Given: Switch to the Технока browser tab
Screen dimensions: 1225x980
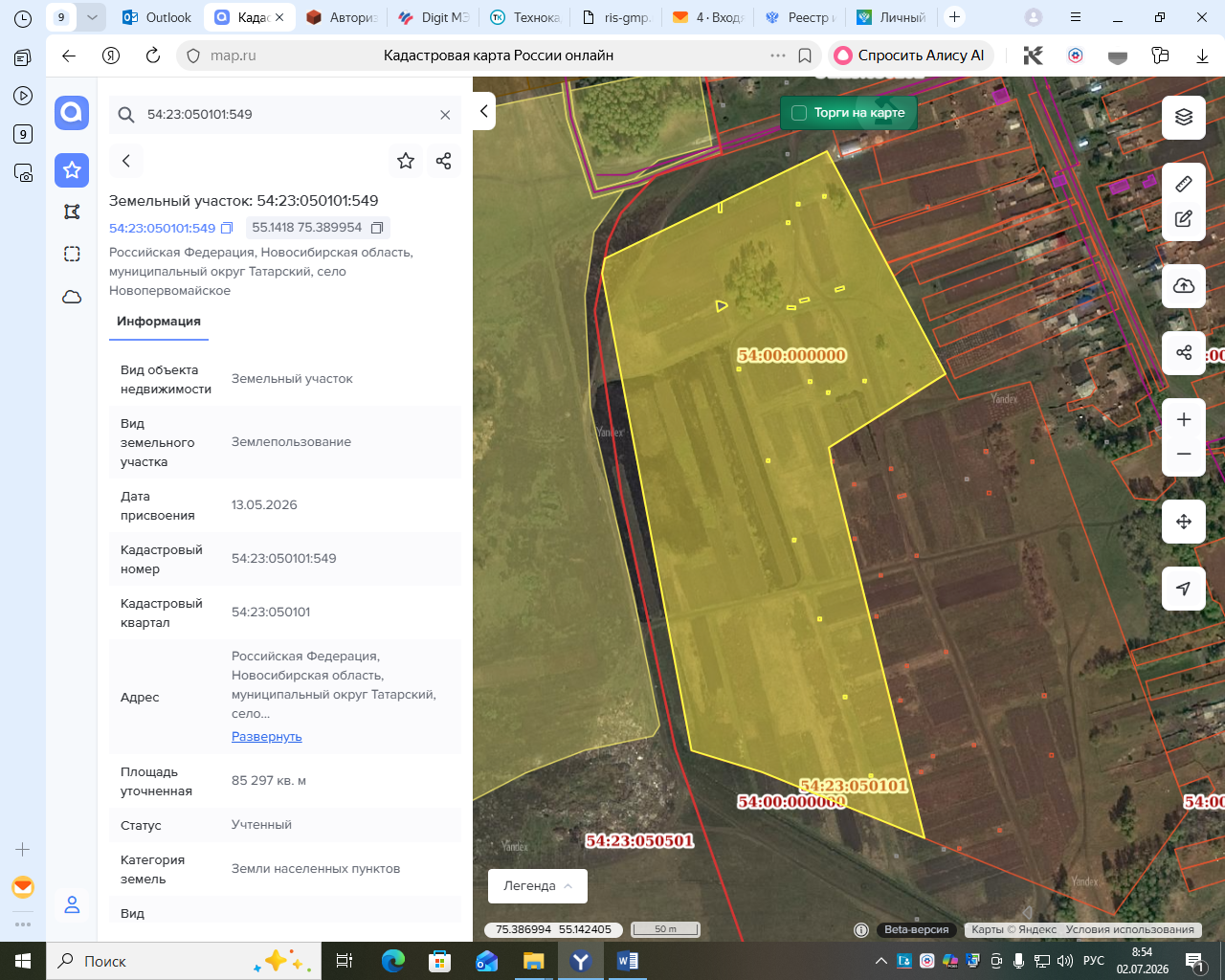Looking at the screenshot, I should [525, 17].
